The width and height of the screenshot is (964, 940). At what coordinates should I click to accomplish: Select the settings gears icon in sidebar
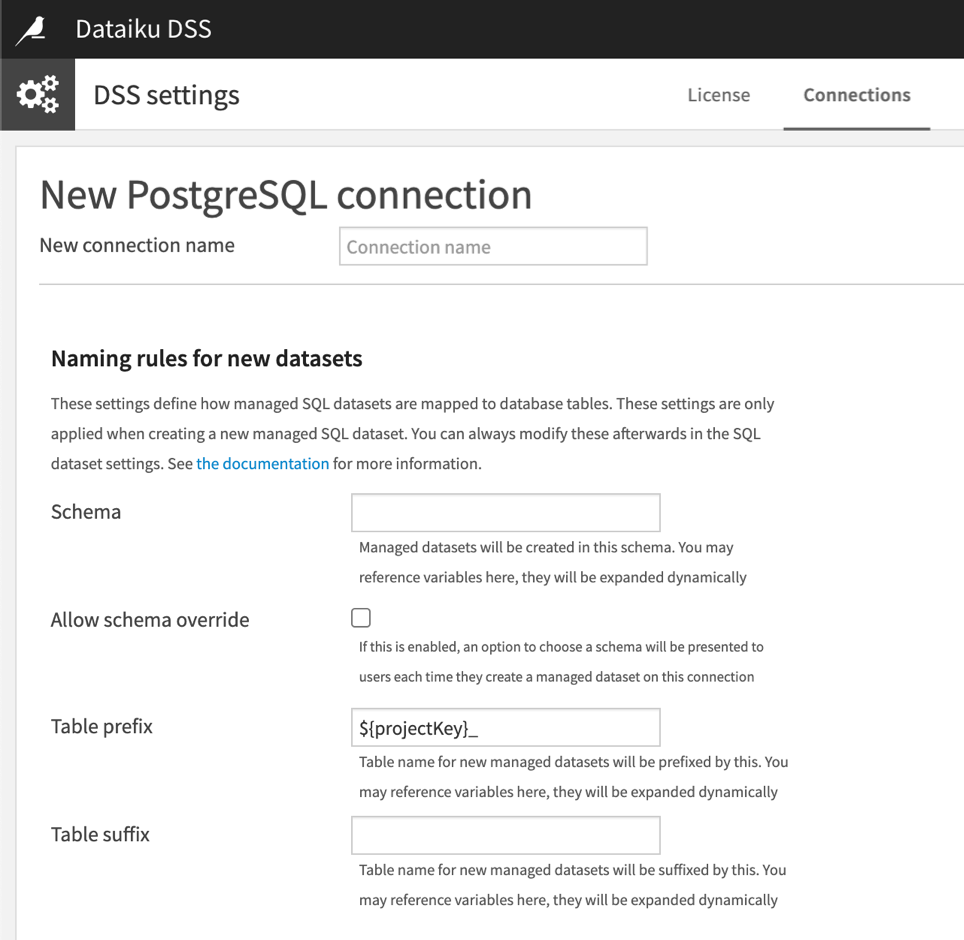[37, 94]
